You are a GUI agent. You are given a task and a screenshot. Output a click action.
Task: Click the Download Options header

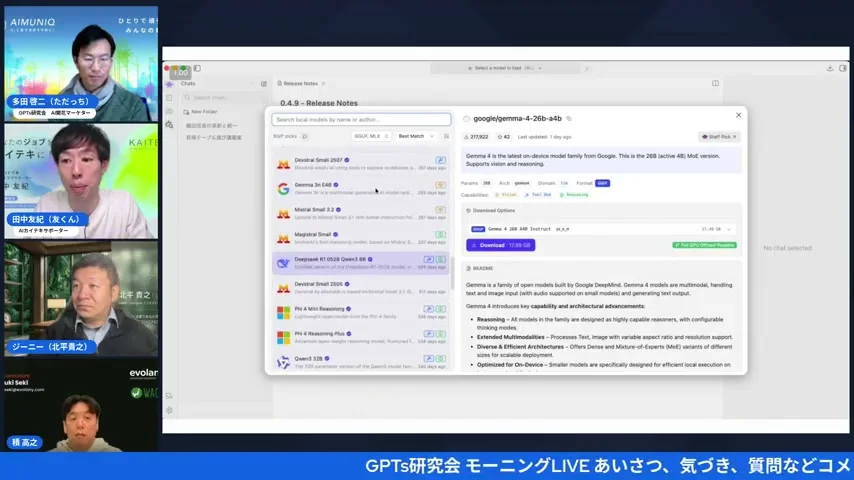pos(491,210)
